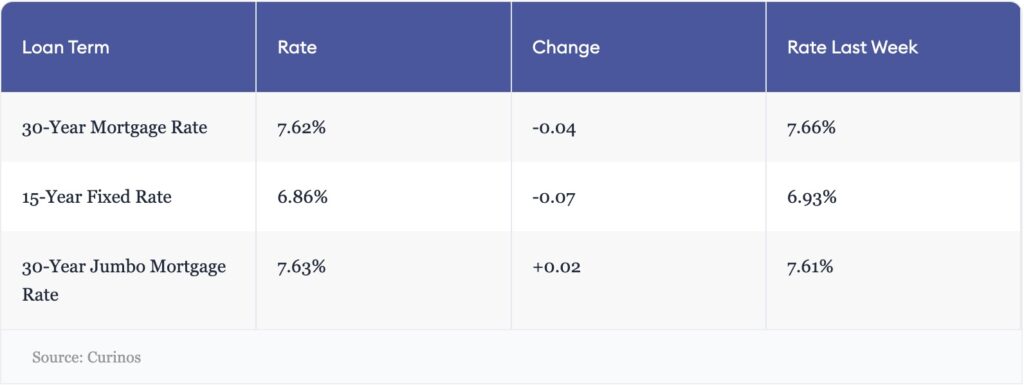Click the 7.61% last week rate
Image resolution: width=1024 pixels, height=385 pixels.
[x=810, y=267]
